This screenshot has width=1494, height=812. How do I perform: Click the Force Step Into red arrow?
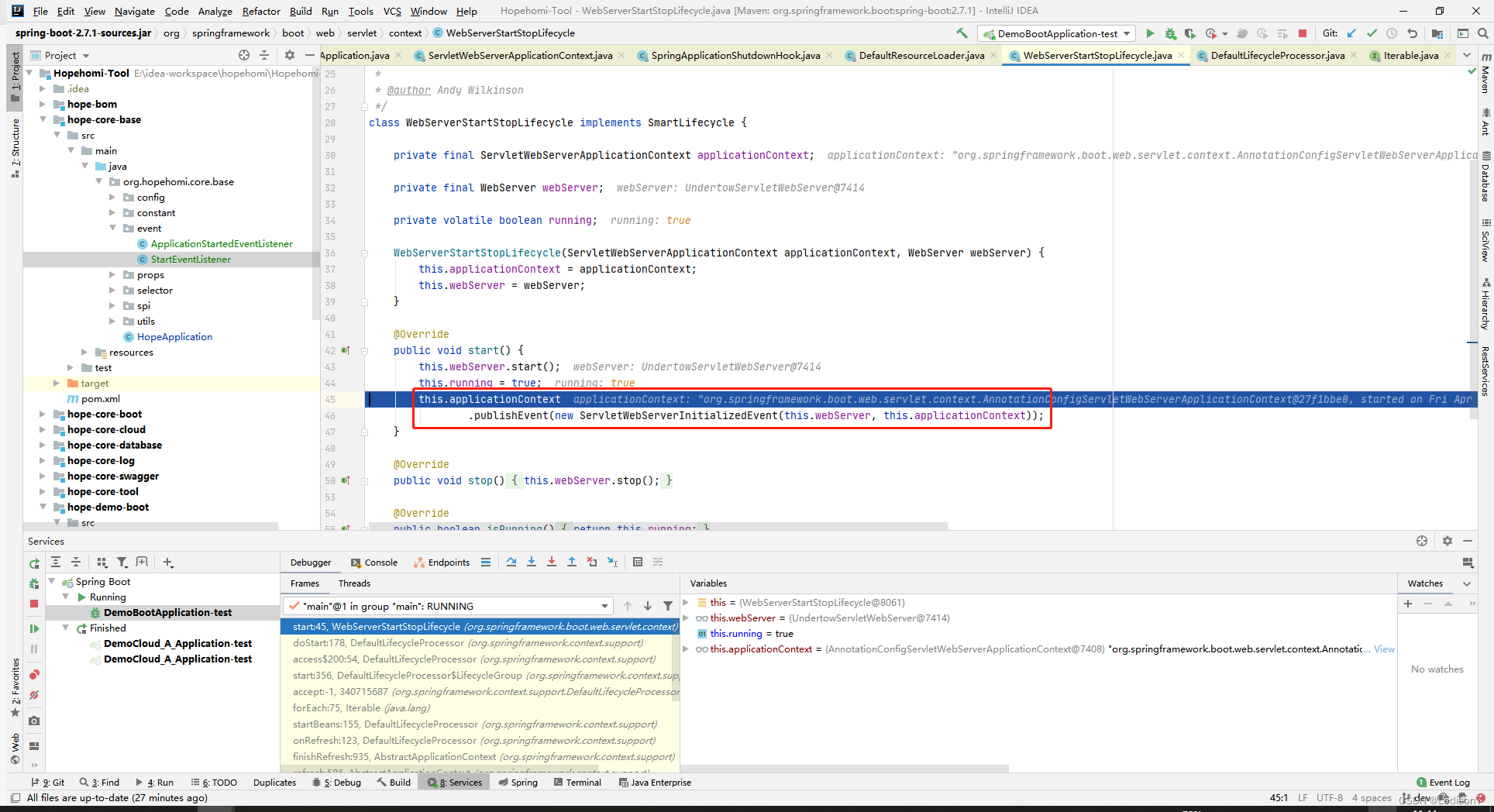[552, 563]
